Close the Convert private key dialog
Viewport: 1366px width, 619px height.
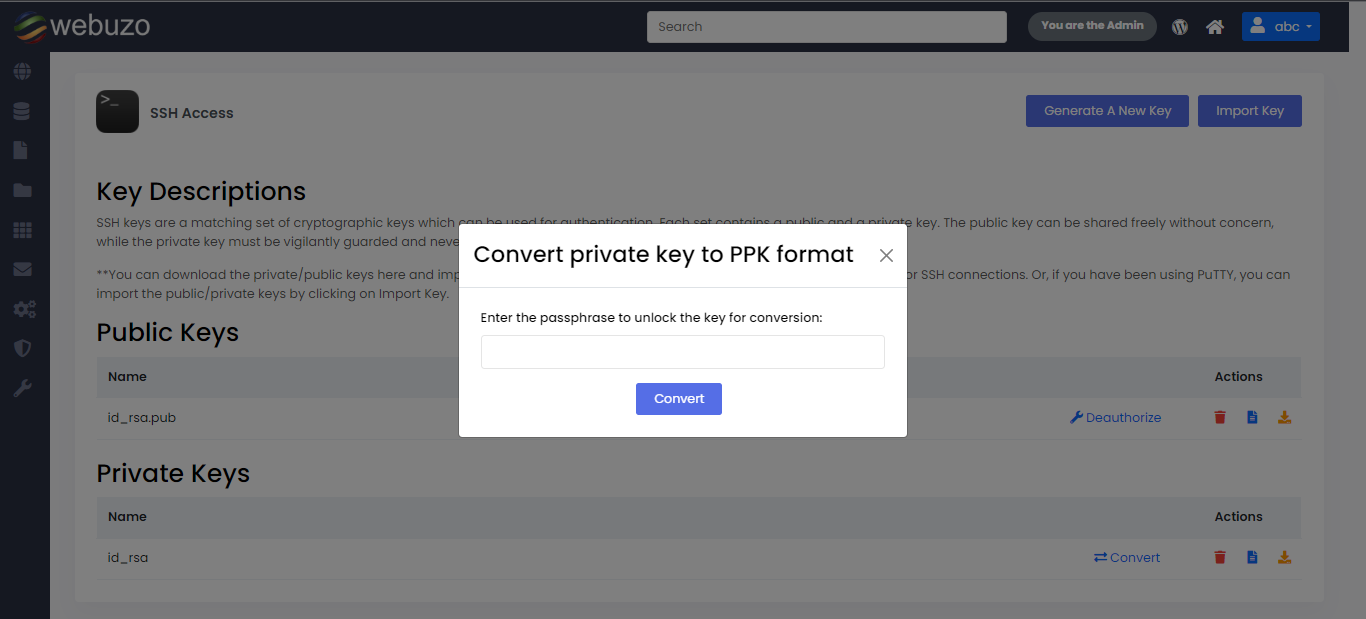point(886,256)
